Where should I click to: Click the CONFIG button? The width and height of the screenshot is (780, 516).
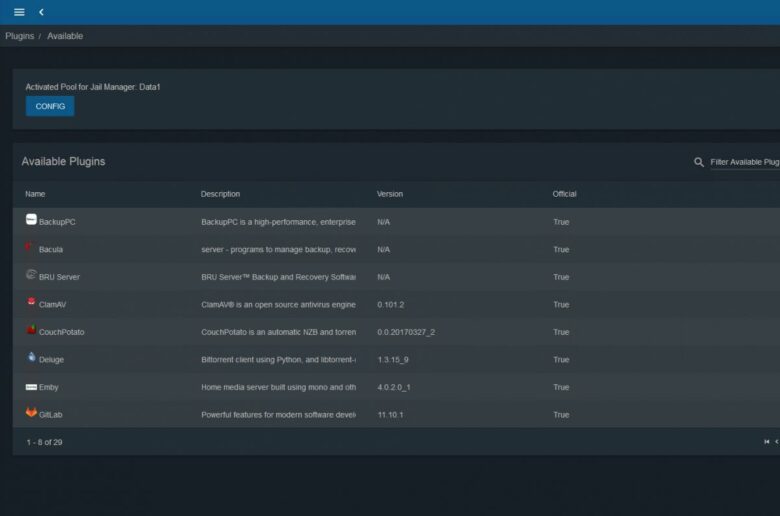50,106
